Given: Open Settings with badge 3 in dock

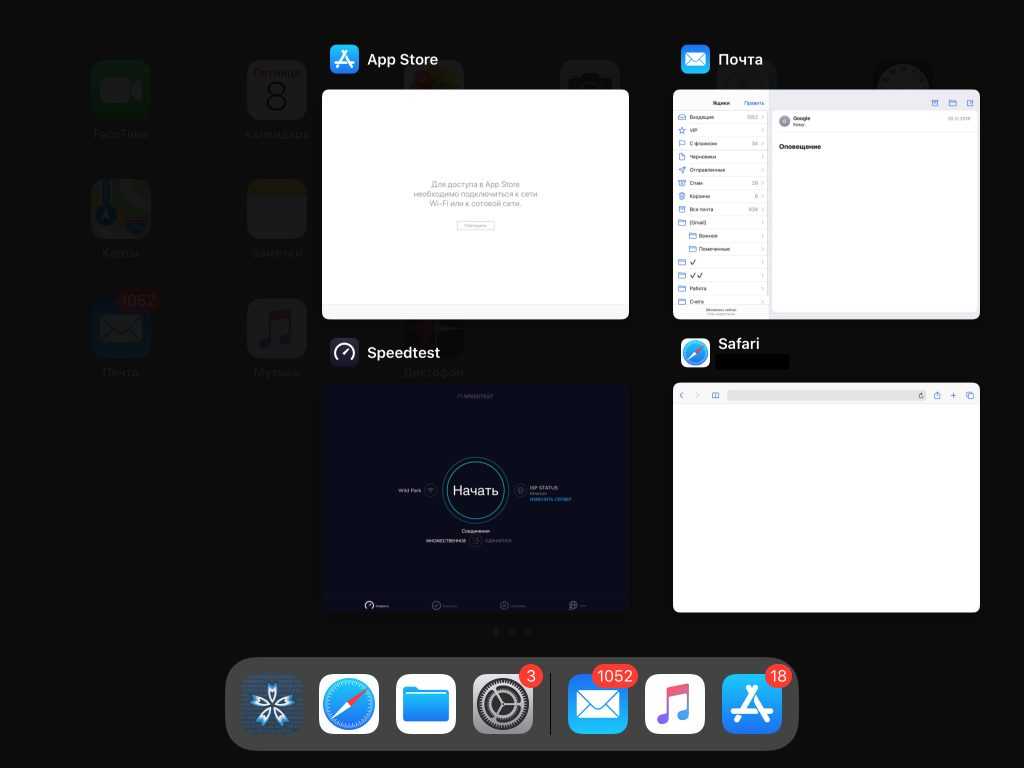Looking at the screenshot, I should point(503,704).
